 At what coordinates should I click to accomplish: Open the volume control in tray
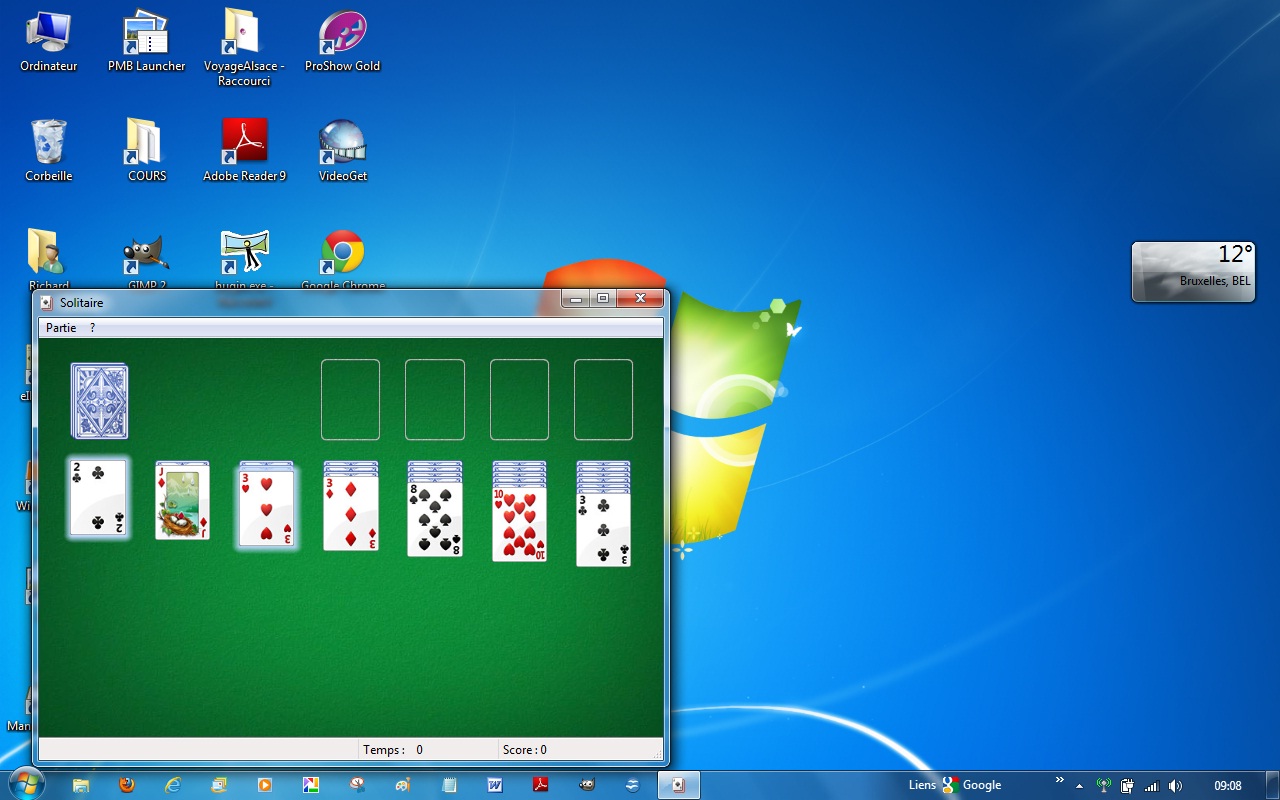(1175, 786)
